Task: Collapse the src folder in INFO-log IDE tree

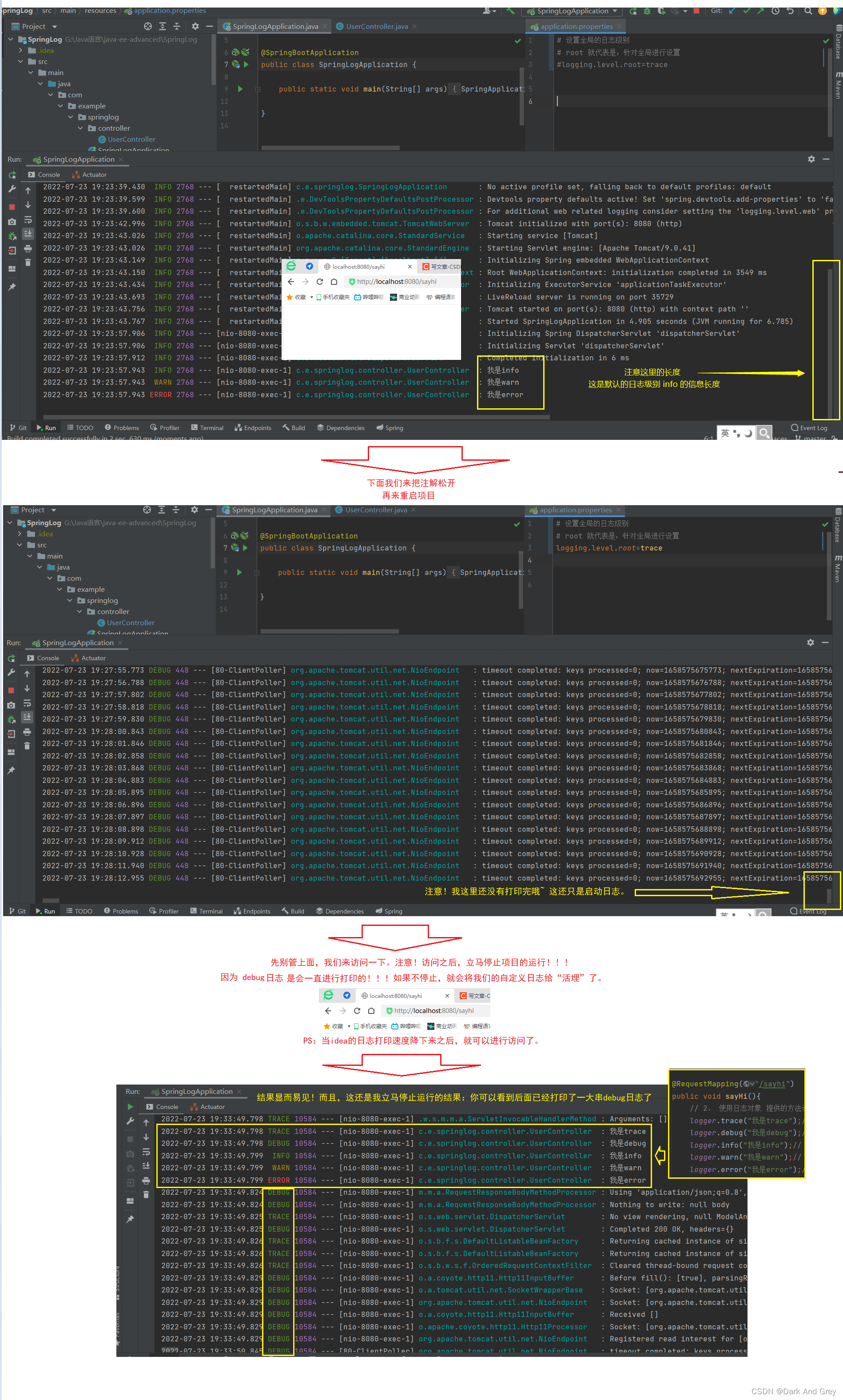Action: click(x=20, y=61)
